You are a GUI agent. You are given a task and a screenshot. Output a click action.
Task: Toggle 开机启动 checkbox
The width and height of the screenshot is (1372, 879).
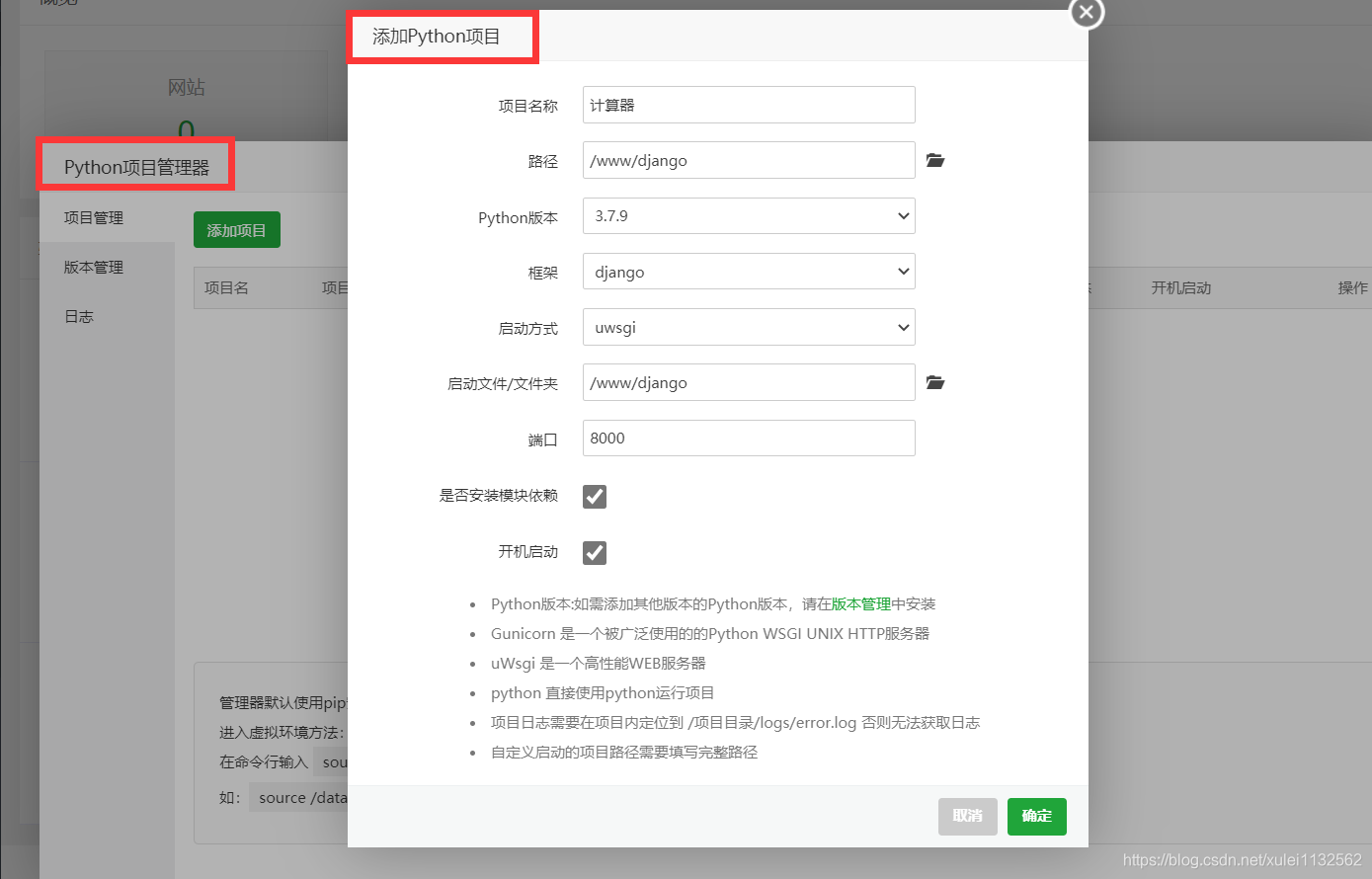(595, 553)
